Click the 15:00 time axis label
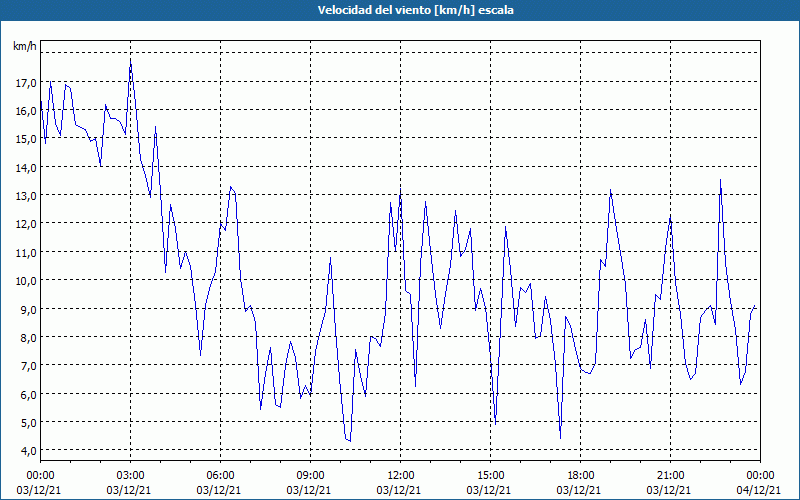The image size is (800, 500). point(490,476)
